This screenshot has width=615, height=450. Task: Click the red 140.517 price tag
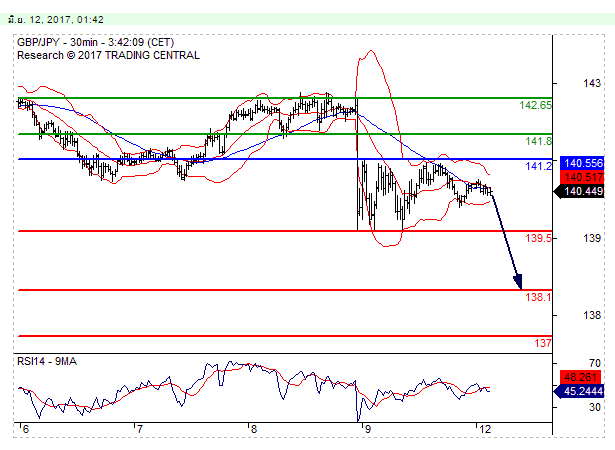coord(582,177)
